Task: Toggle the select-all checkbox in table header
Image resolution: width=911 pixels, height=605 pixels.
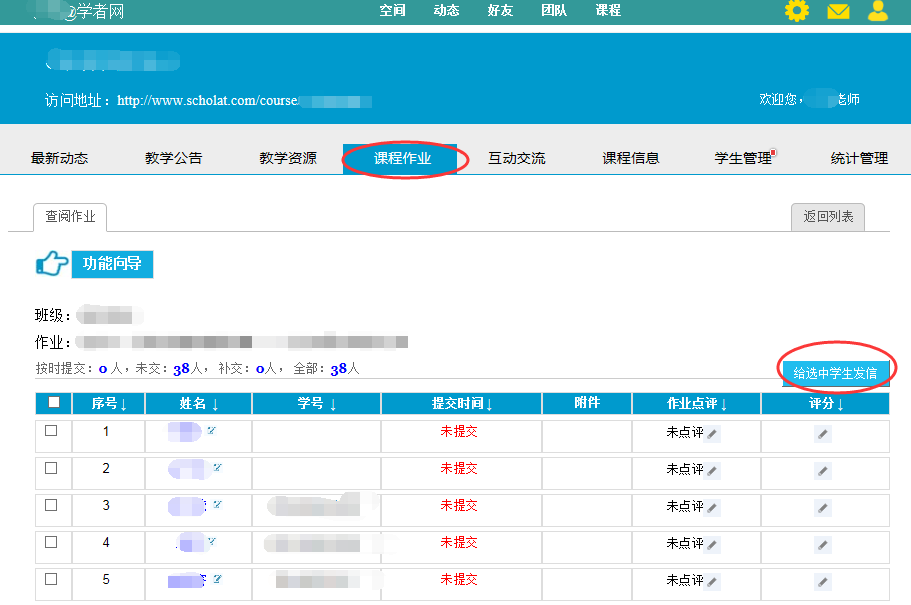Action: [53, 403]
